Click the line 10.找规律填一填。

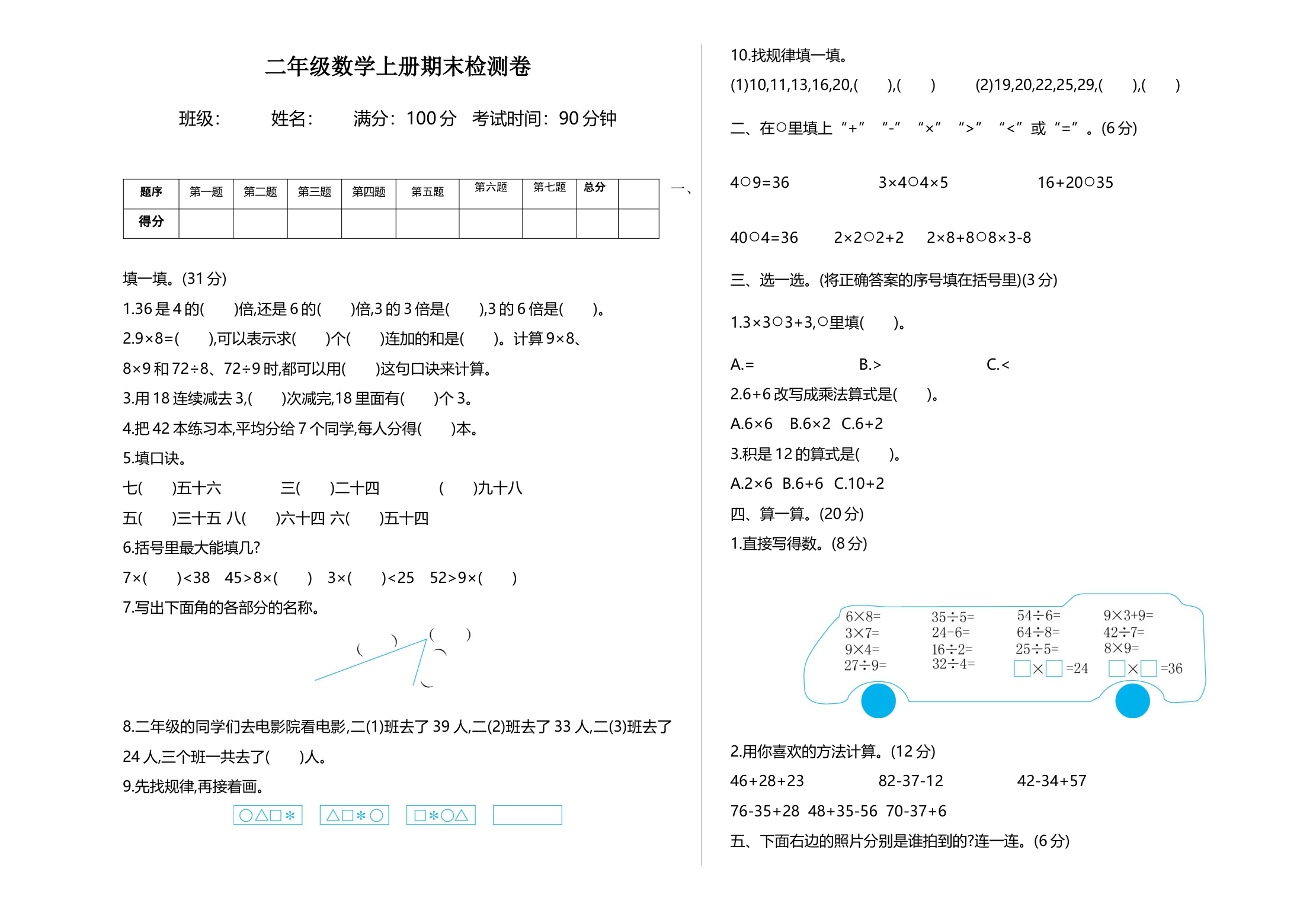pyautogui.click(x=790, y=55)
